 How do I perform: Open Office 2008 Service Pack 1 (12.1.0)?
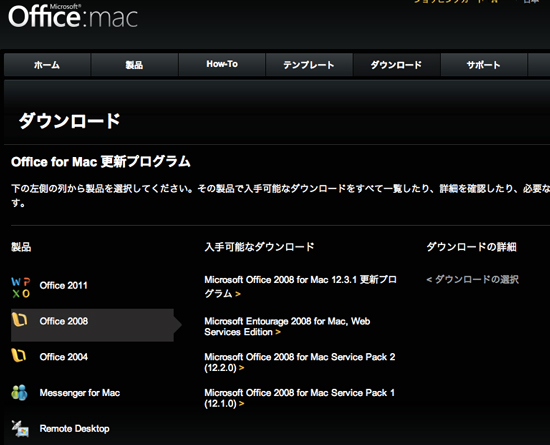300,398
